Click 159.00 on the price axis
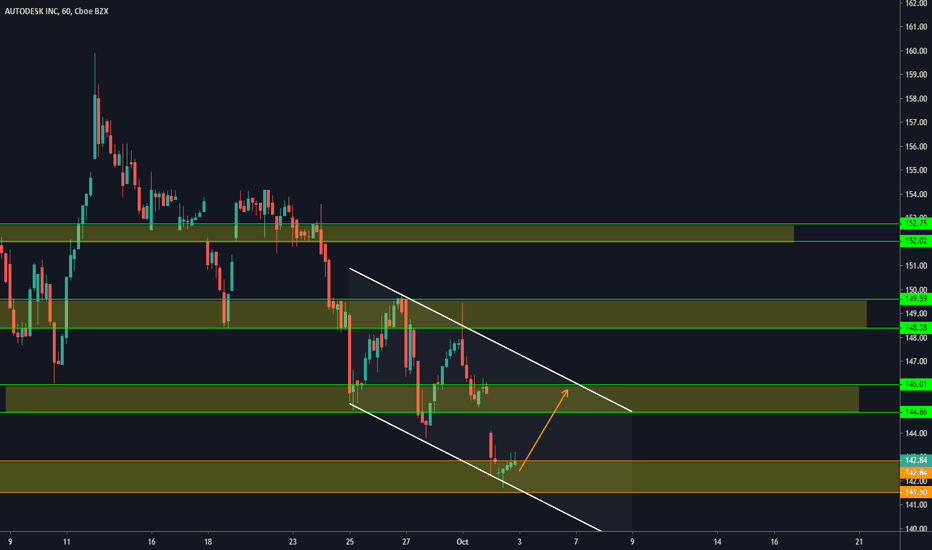 (x=916, y=75)
